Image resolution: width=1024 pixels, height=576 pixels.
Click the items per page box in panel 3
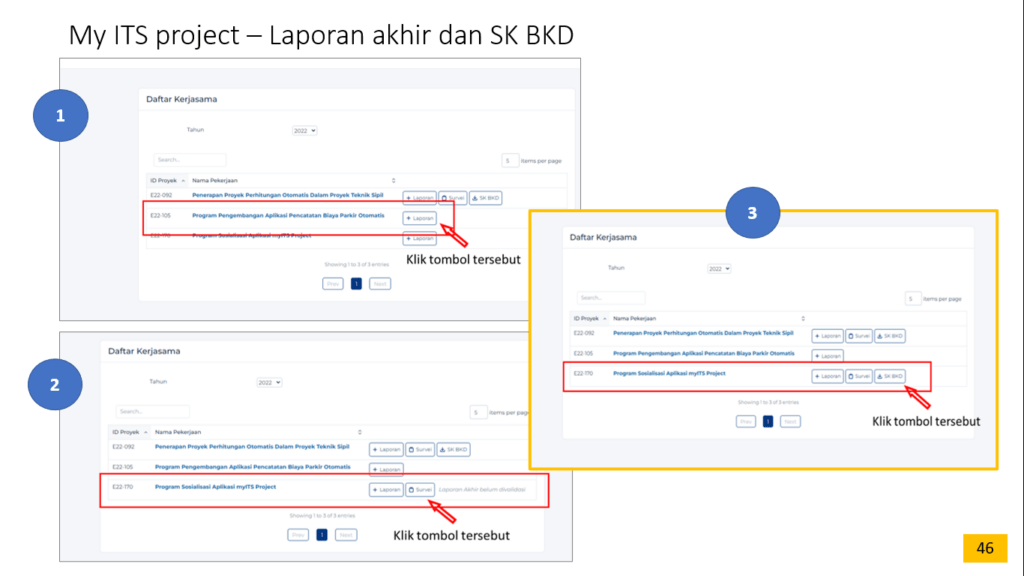click(912, 298)
